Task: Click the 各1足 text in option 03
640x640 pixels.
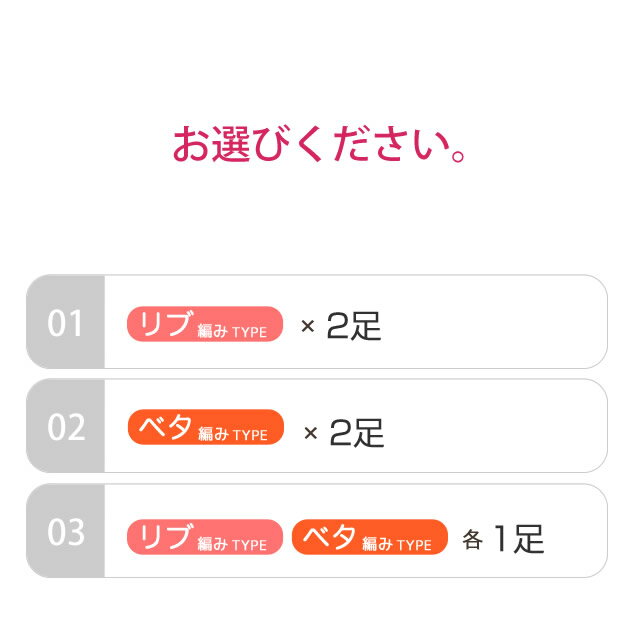Action: coord(503,539)
